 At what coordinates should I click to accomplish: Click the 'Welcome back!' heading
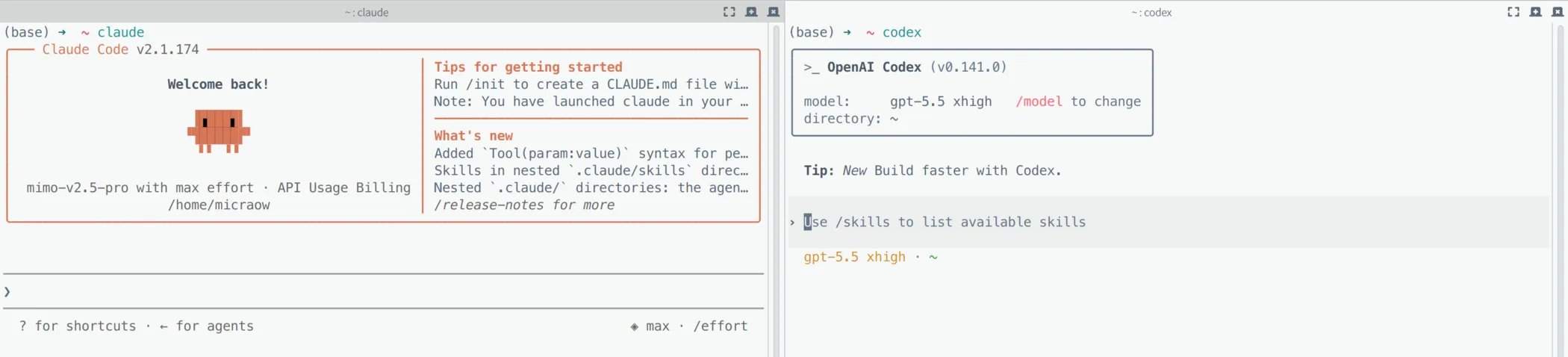click(218, 84)
